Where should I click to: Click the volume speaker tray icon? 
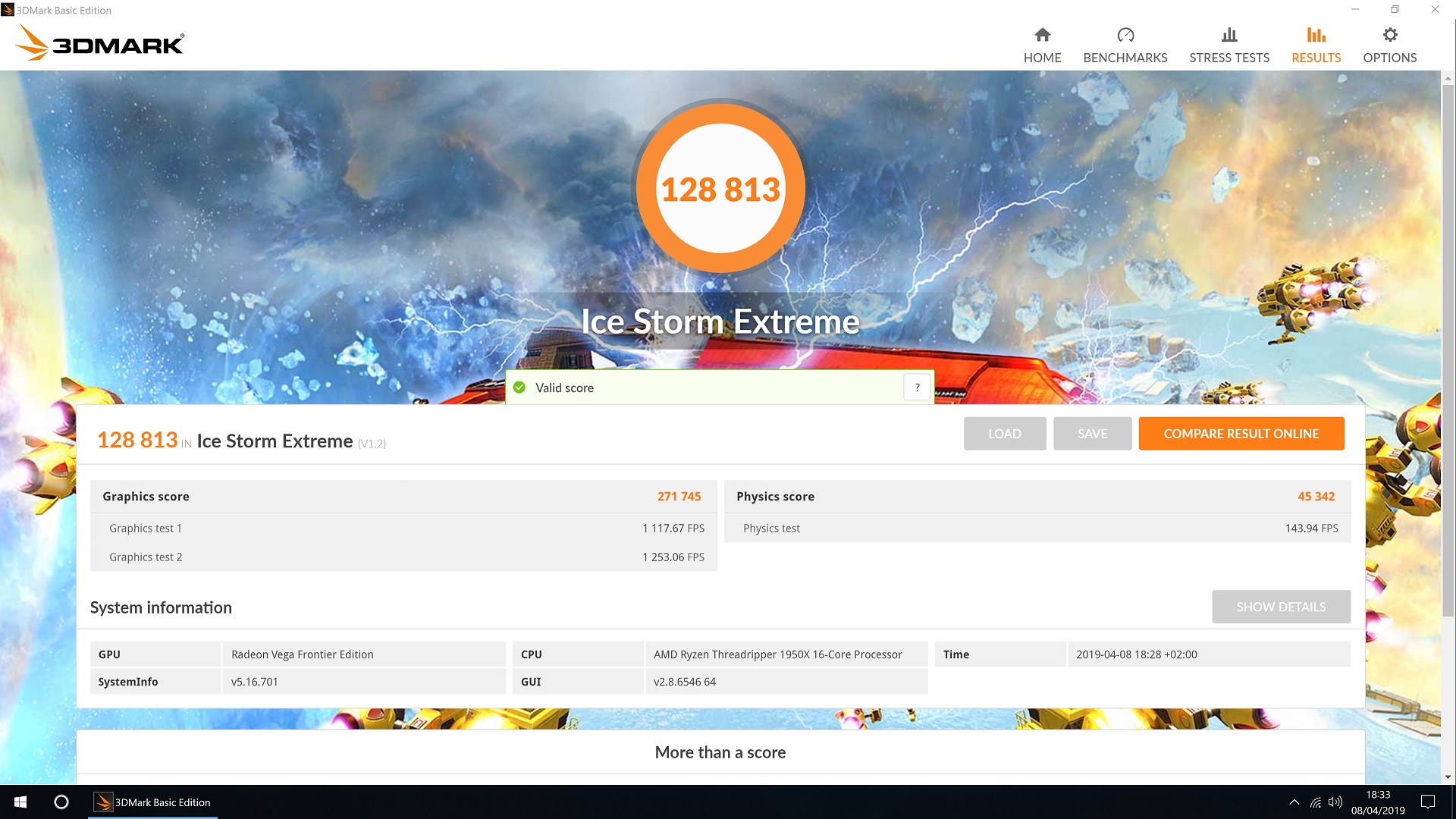[x=1335, y=802]
